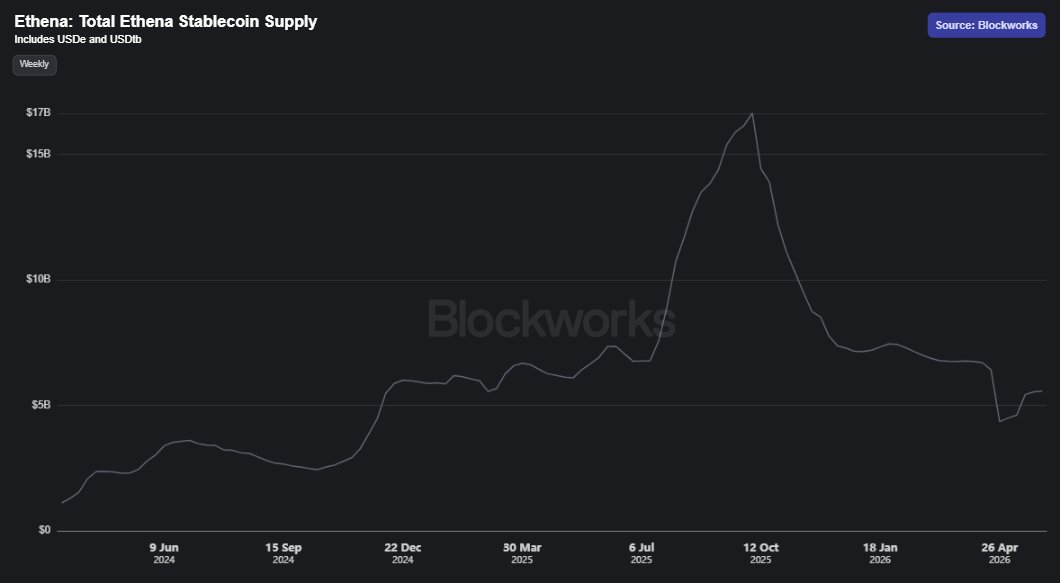Viewport: 1060px width, 583px height.
Task: Select the 15 Sep 2024 axis date
Action: coord(283,553)
